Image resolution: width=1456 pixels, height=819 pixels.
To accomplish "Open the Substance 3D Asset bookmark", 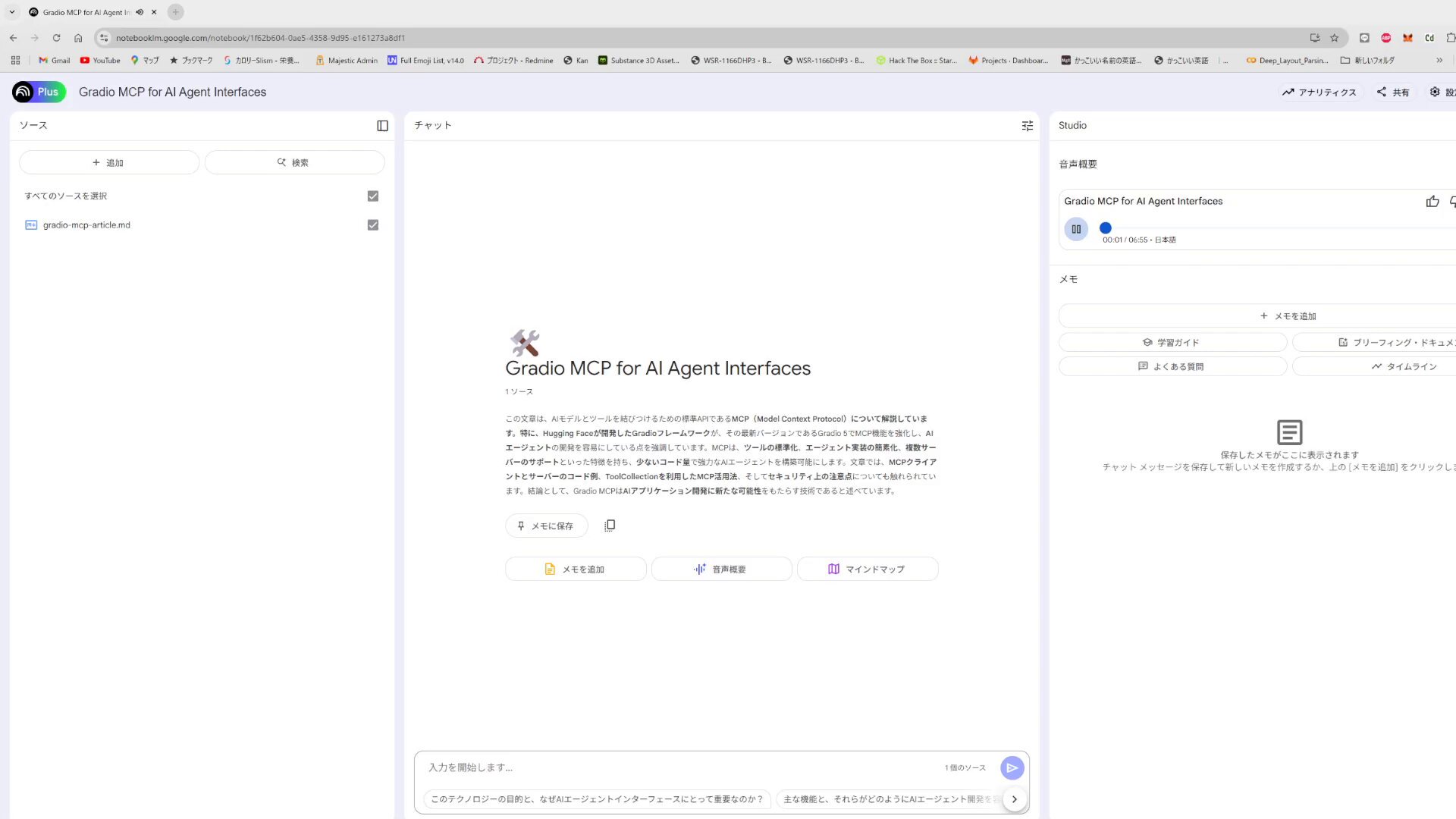I will tap(639, 61).
